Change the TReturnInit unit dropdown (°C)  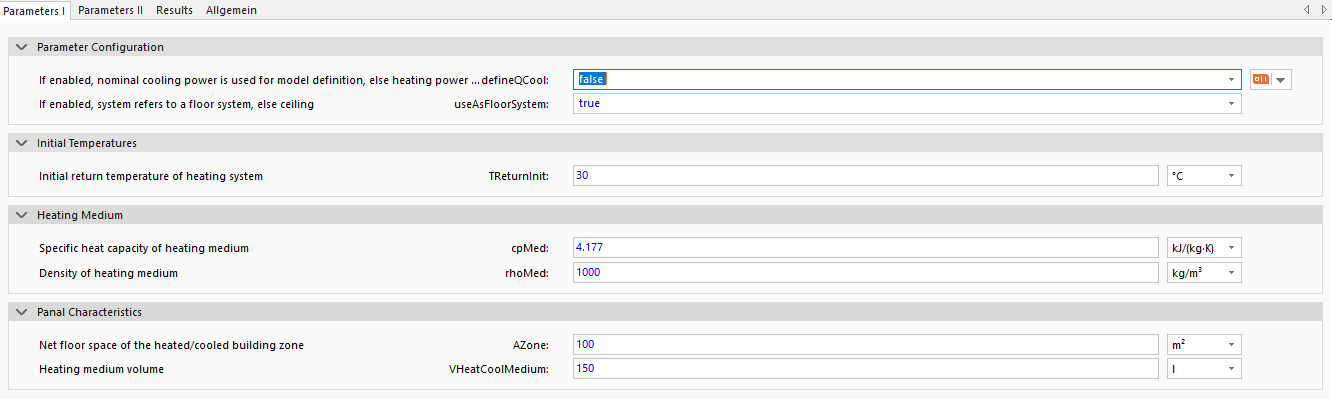point(1205,176)
